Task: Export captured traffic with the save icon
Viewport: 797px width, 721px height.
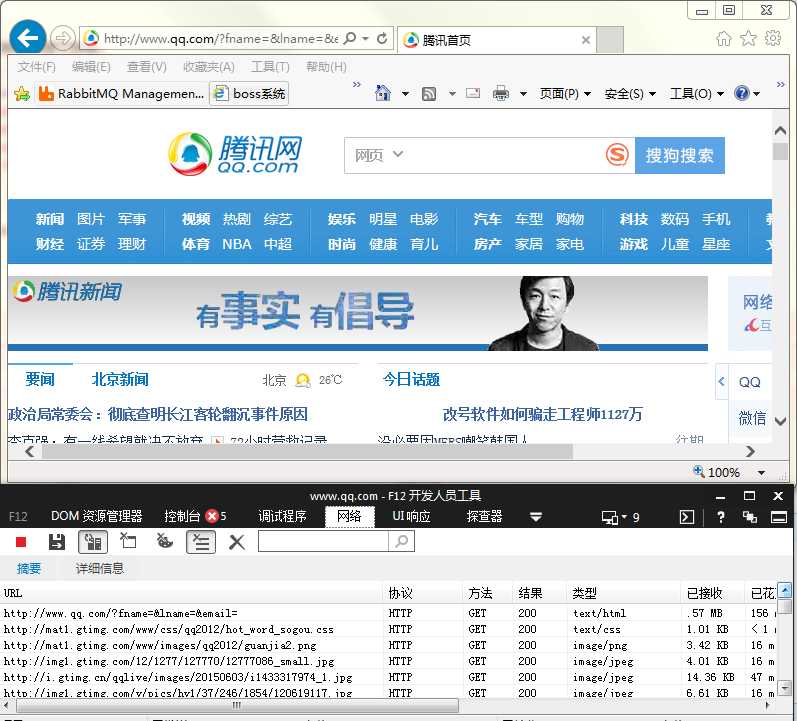Action: tap(56, 542)
